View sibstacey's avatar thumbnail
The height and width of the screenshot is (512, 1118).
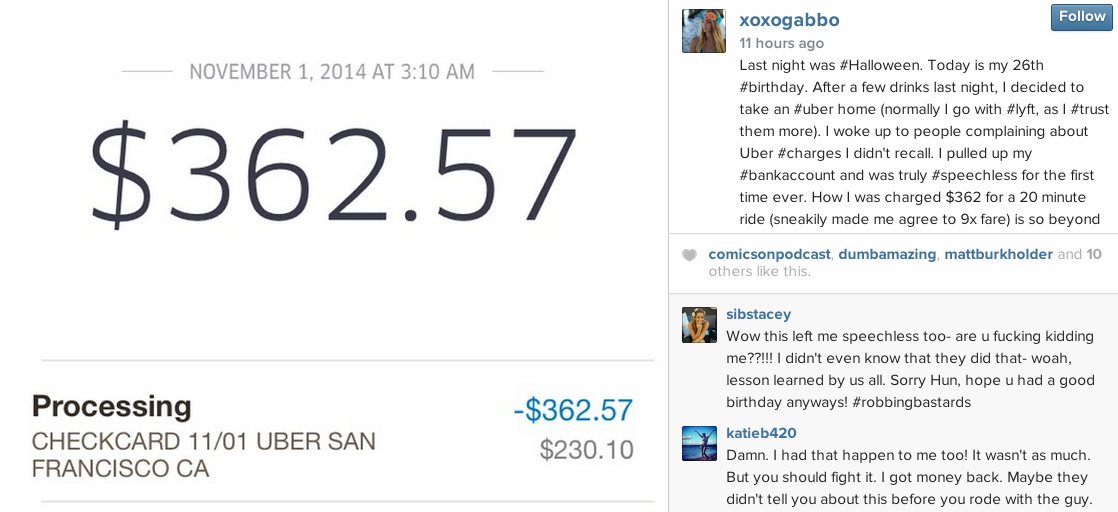tap(699, 325)
